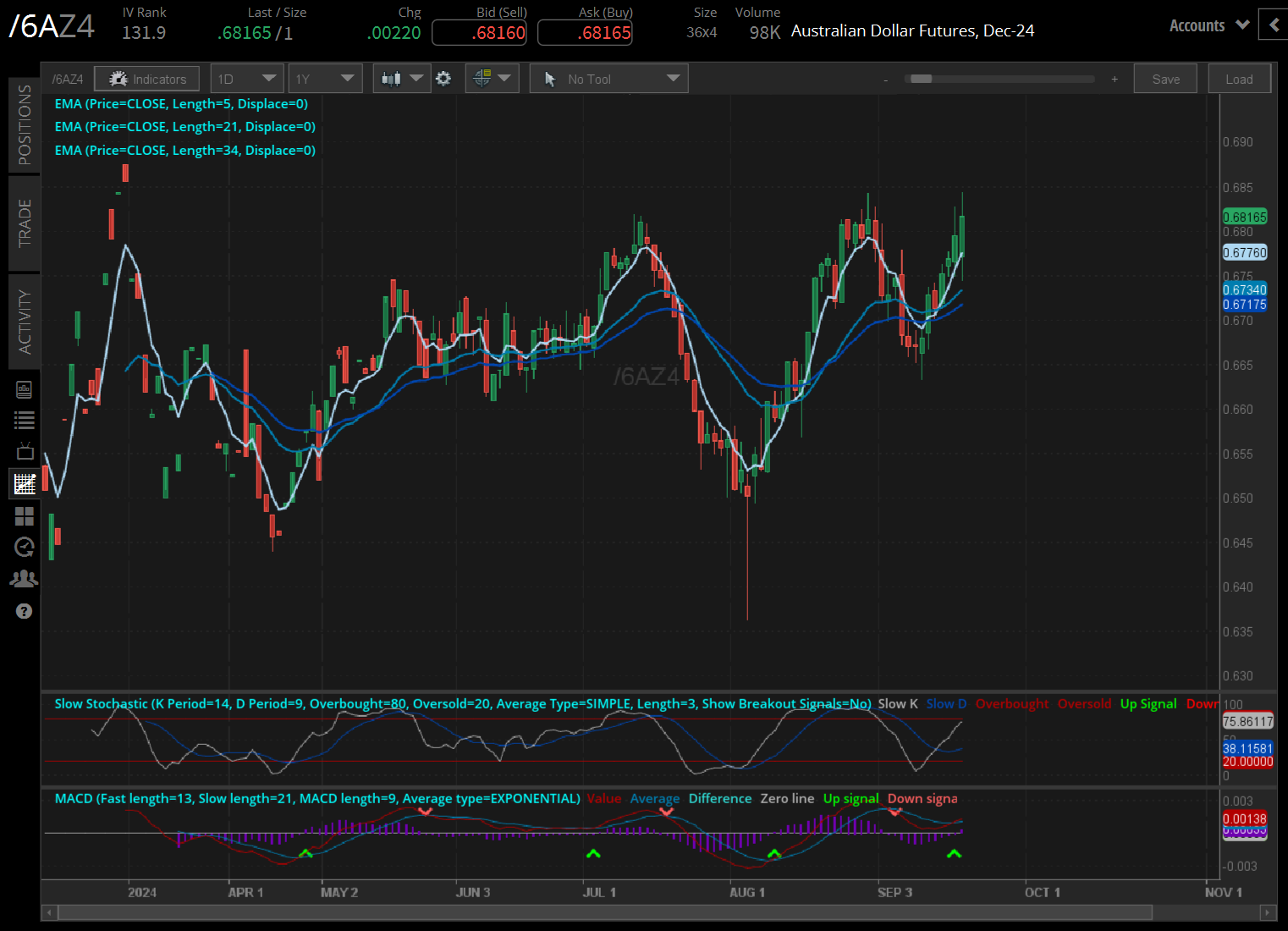
Task: Open the chart settings gear icon
Action: (443, 79)
